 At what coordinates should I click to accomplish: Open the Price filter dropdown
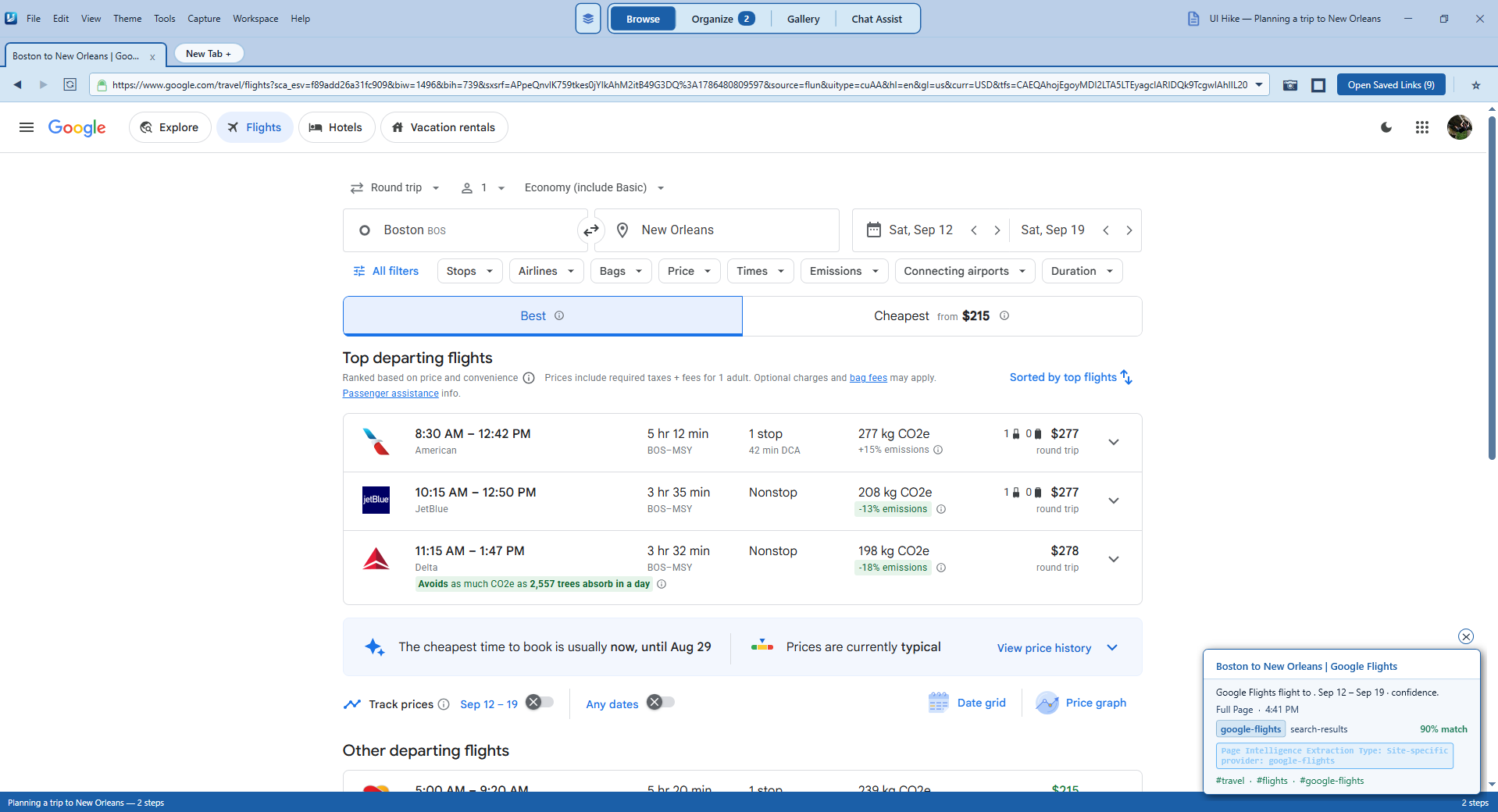coord(690,271)
